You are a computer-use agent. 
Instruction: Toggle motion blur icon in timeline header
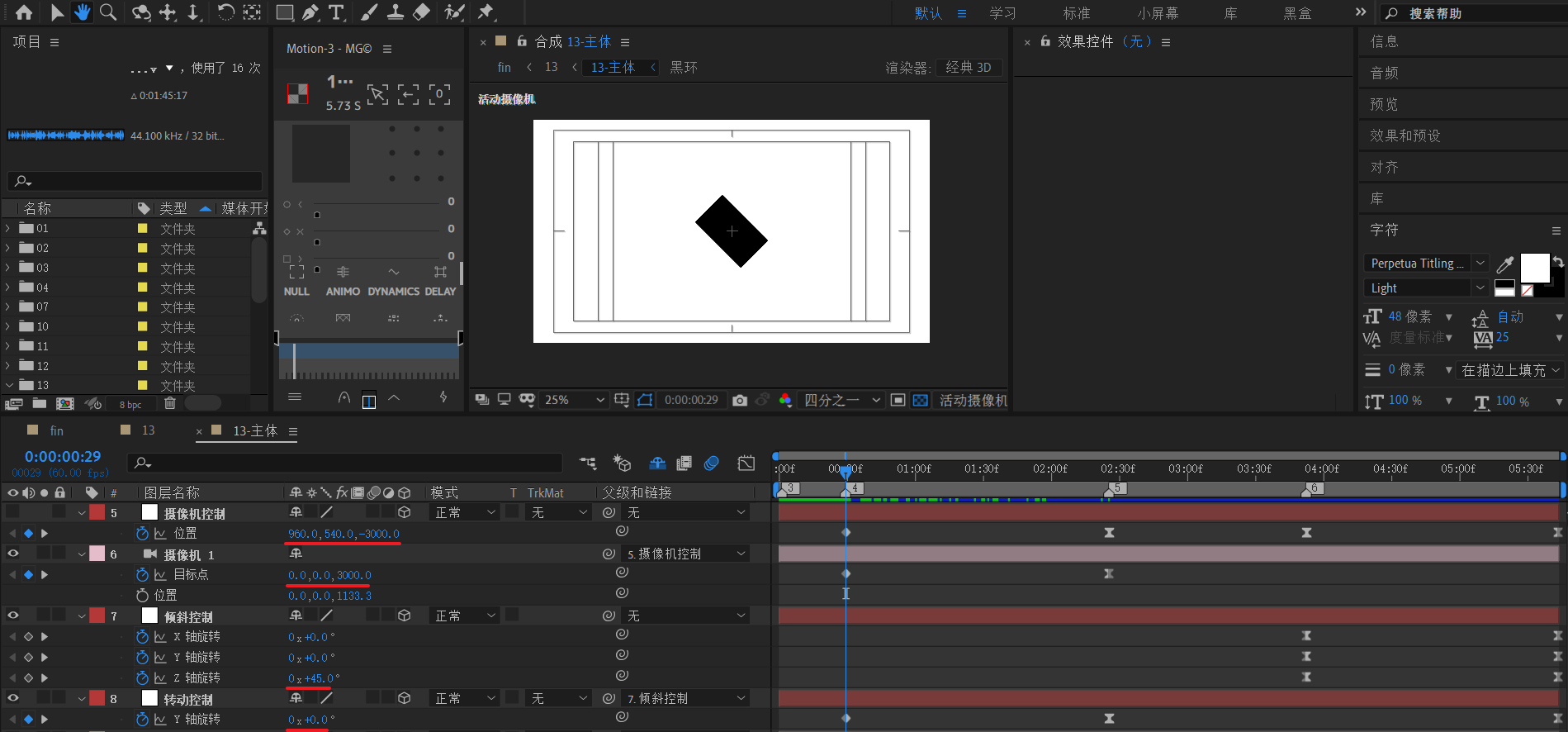(712, 463)
